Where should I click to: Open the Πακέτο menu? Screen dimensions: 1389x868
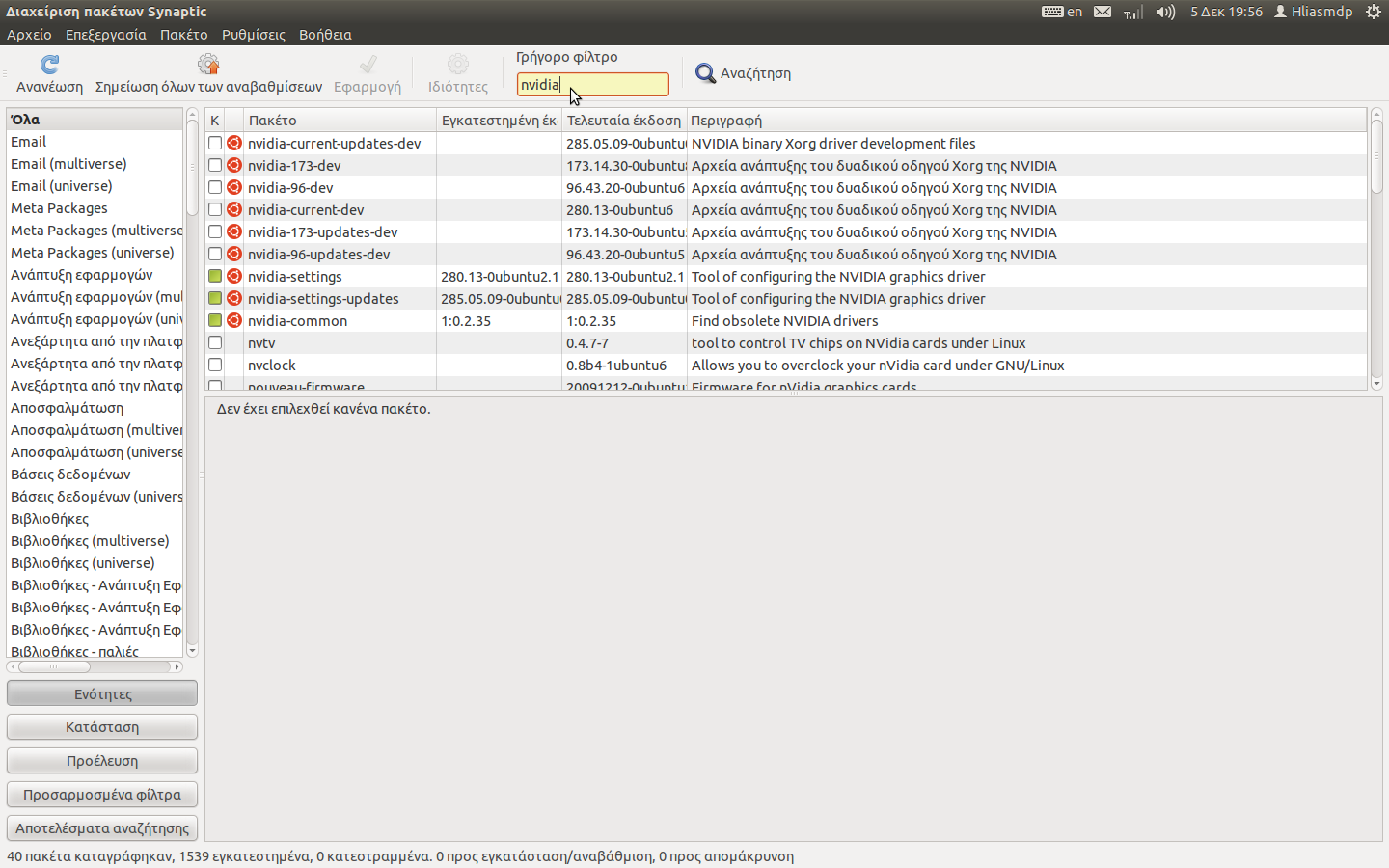coord(184,35)
